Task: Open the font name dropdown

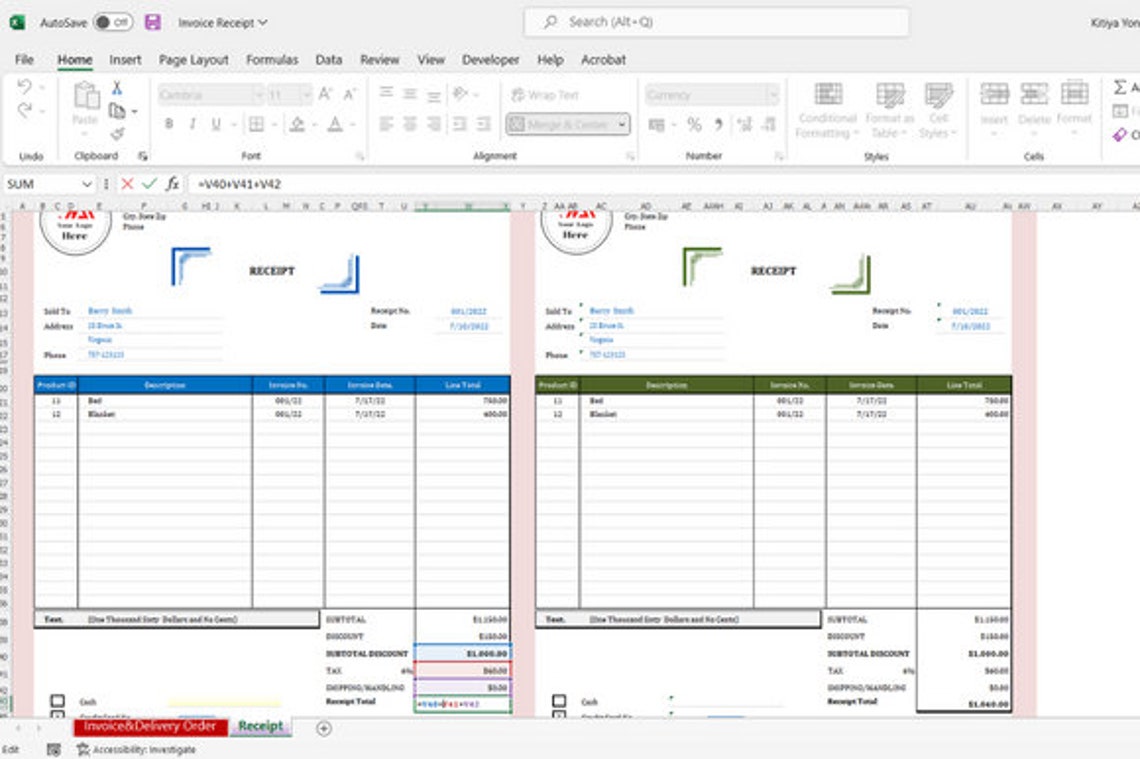Action: (x=258, y=95)
